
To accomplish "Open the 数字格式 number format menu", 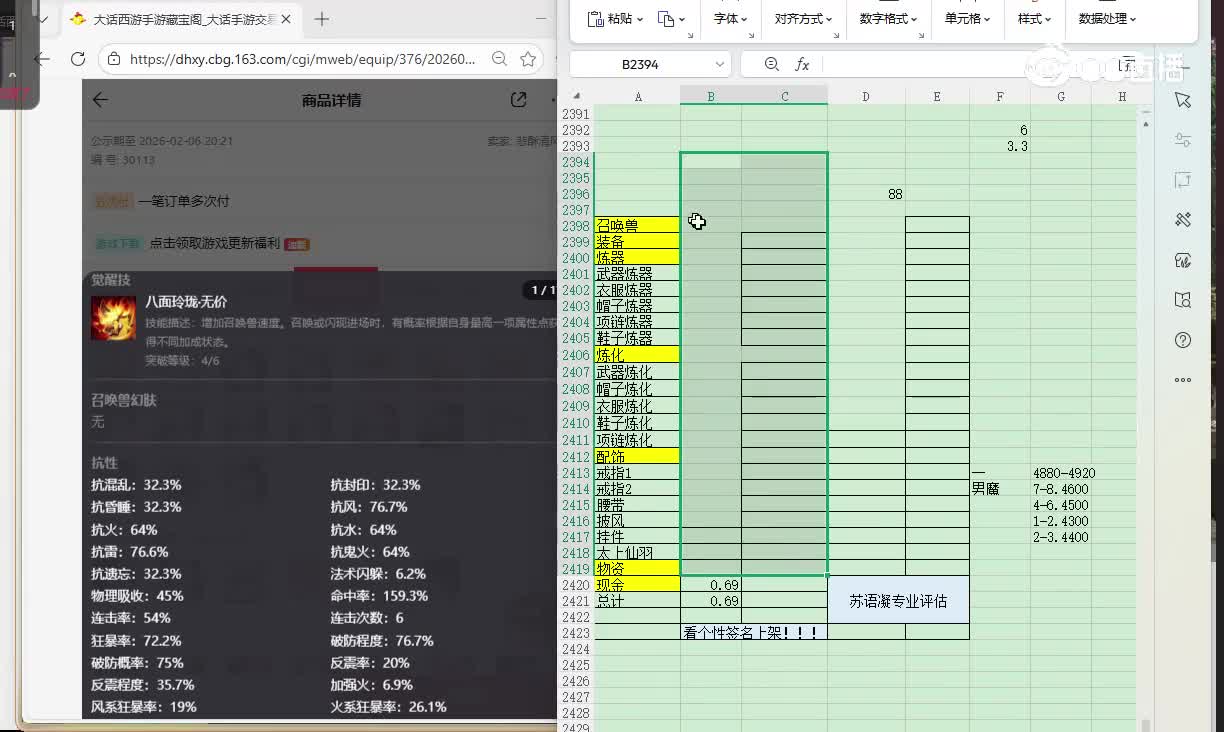I will (888, 19).
